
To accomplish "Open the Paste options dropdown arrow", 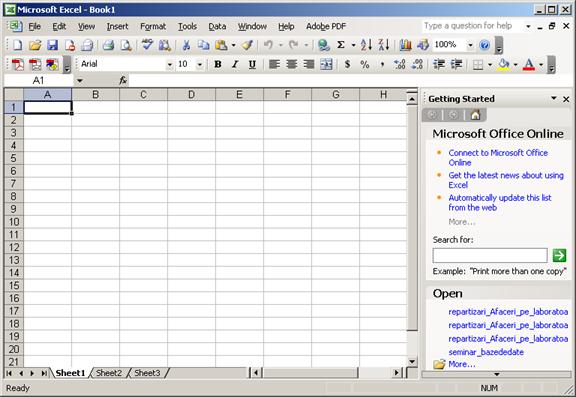I will click(x=233, y=46).
